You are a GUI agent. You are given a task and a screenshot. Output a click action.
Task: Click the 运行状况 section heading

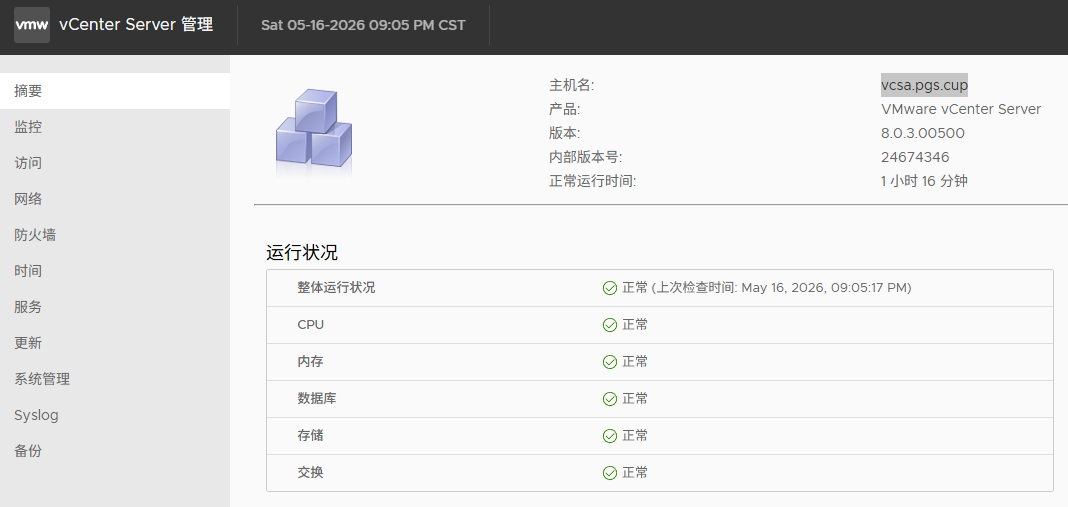302,253
